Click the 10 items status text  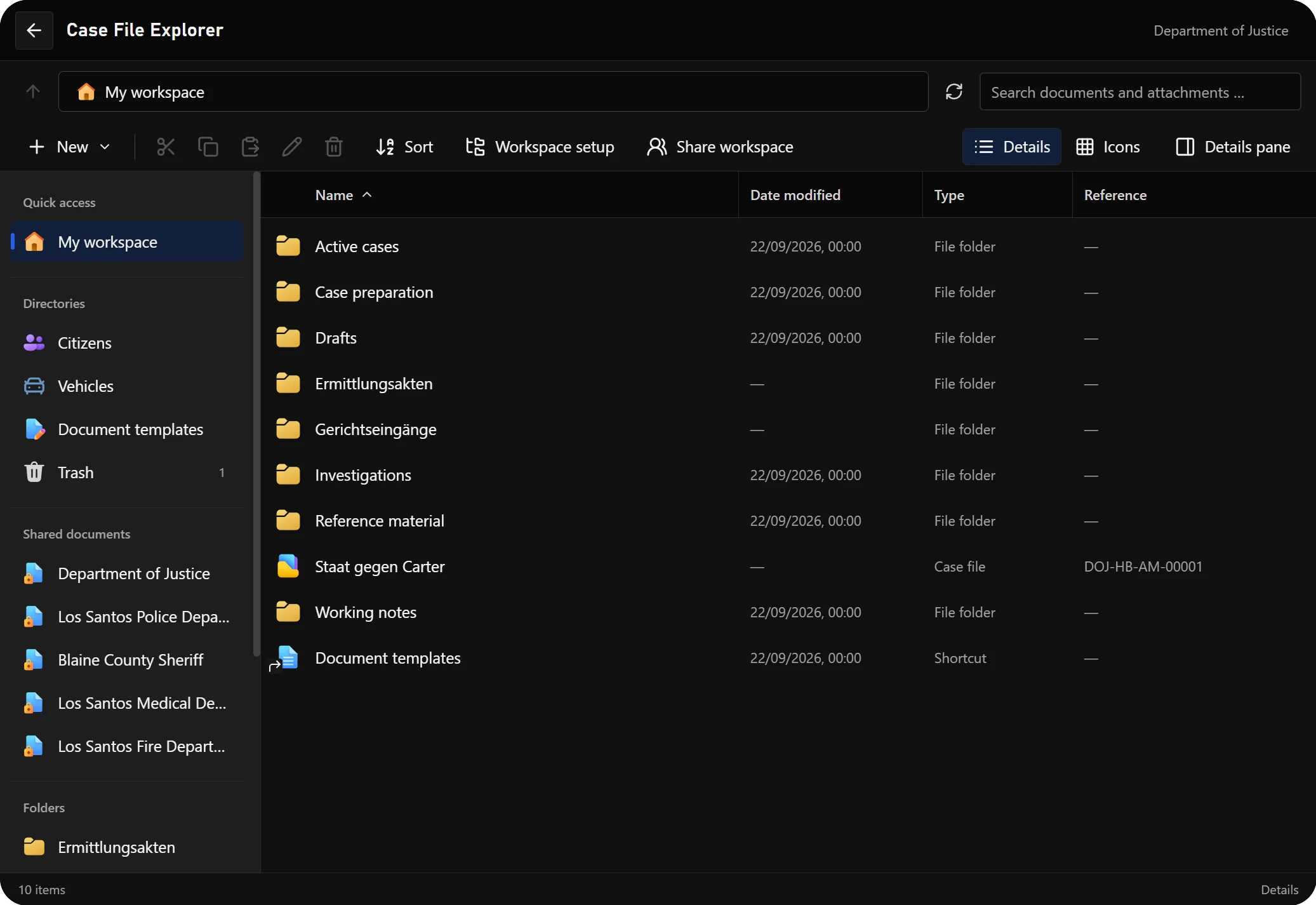coord(42,890)
